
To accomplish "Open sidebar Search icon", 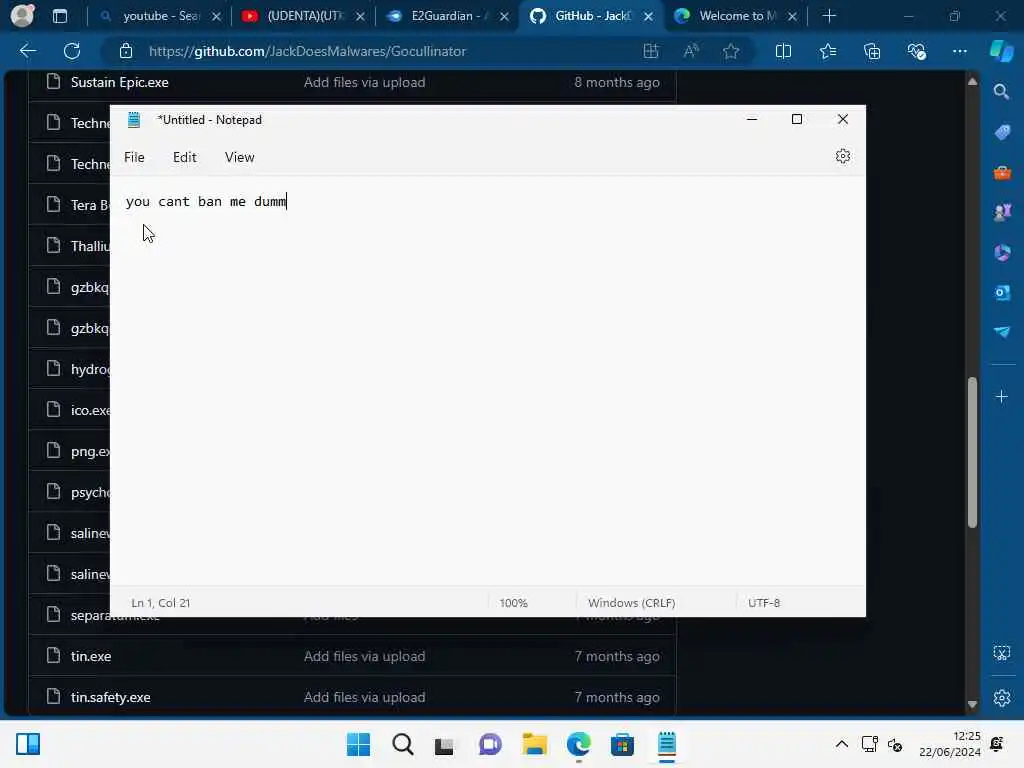I will 1001,91.
